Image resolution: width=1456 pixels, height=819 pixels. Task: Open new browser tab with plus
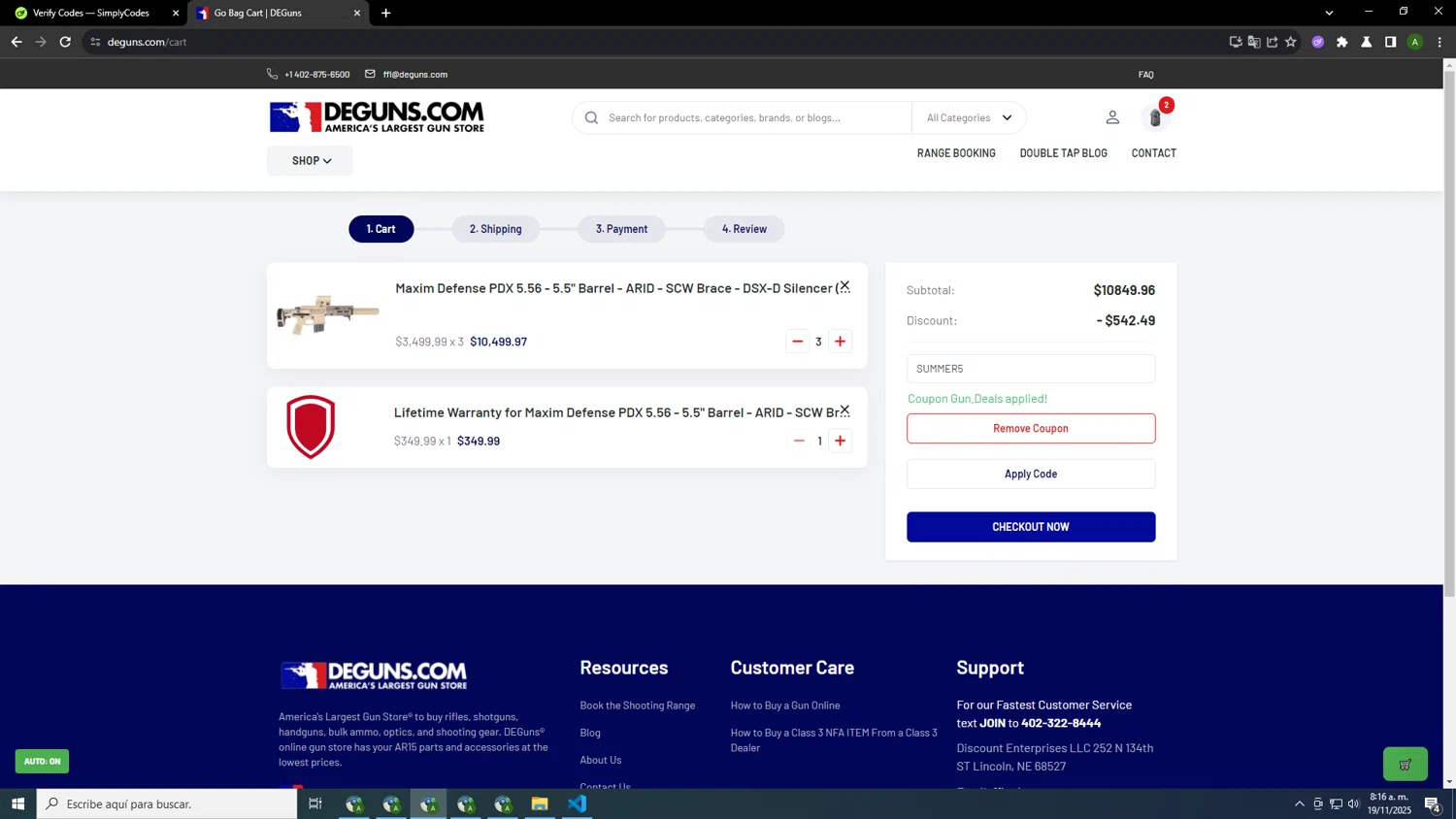pyautogui.click(x=385, y=13)
